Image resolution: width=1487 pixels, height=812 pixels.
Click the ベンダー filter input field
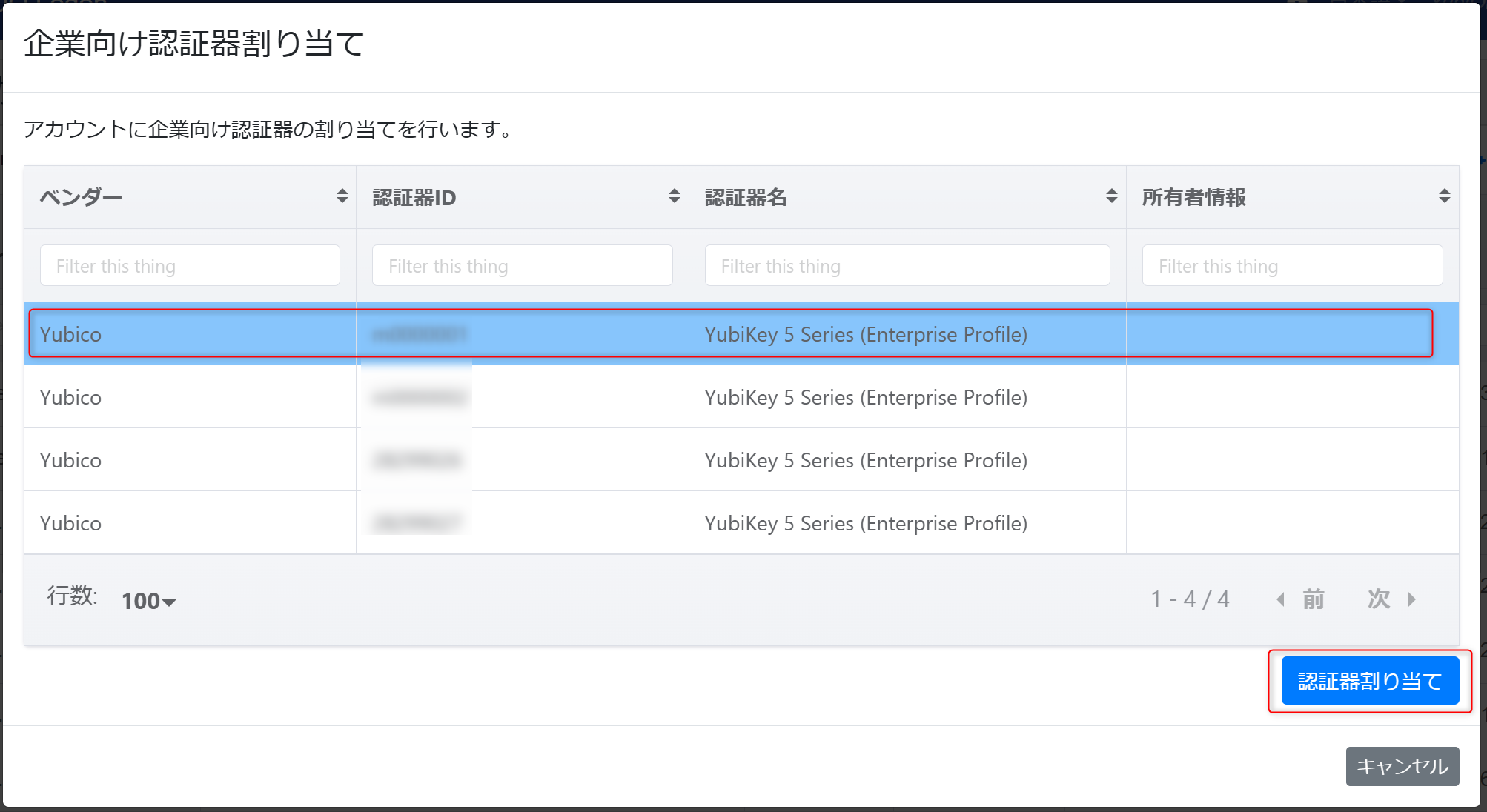(x=192, y=266)
